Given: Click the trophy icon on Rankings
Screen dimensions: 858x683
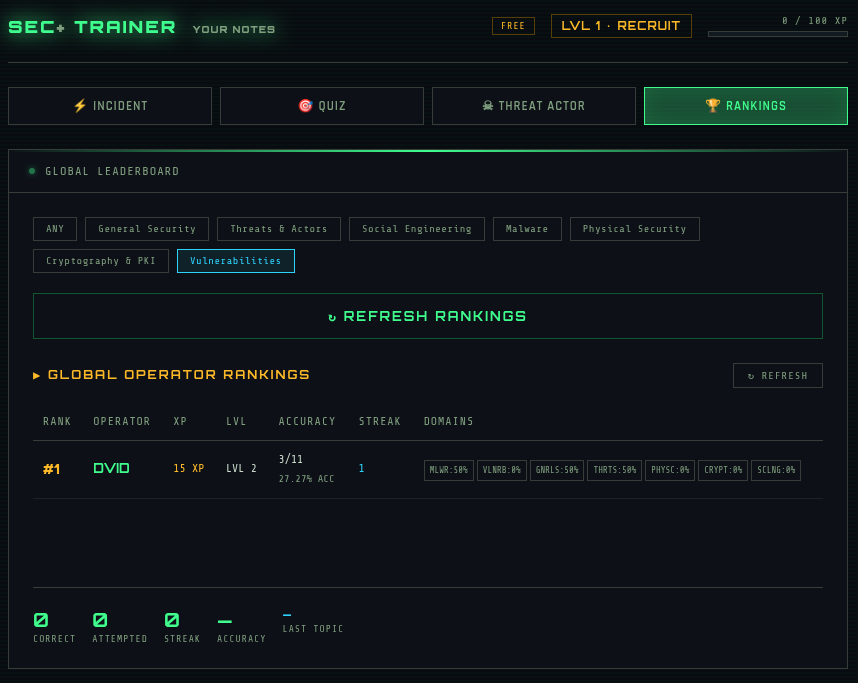Looking at the screenshot, I should coord(713,105).
